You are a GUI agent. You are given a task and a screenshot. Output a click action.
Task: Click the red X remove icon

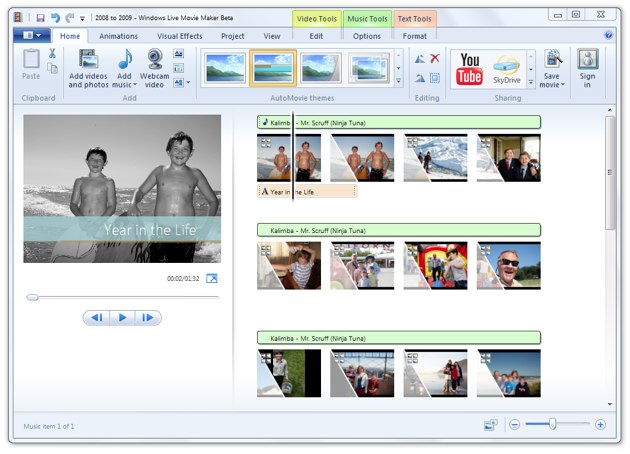tap(435, 59)
